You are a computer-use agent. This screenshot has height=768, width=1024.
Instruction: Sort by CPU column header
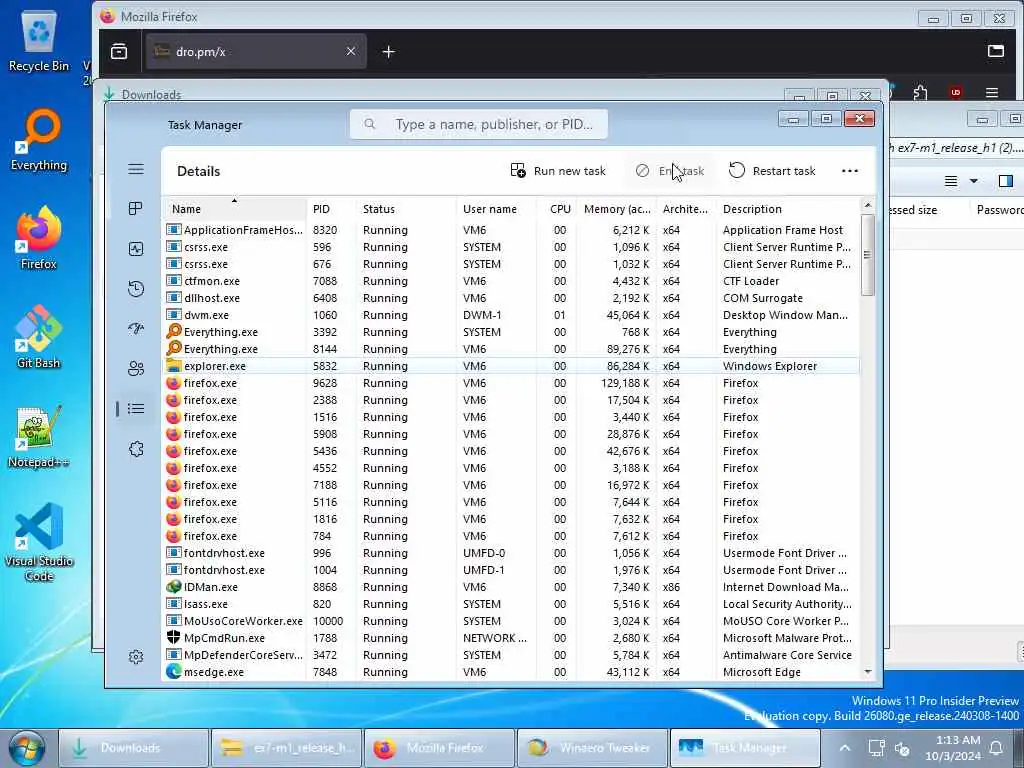tap(557, 209)
